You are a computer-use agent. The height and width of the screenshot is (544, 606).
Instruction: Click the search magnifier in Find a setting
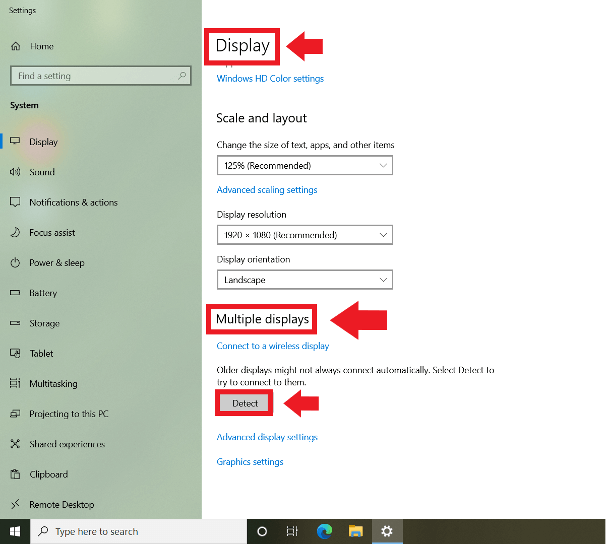tap(182, 76)
